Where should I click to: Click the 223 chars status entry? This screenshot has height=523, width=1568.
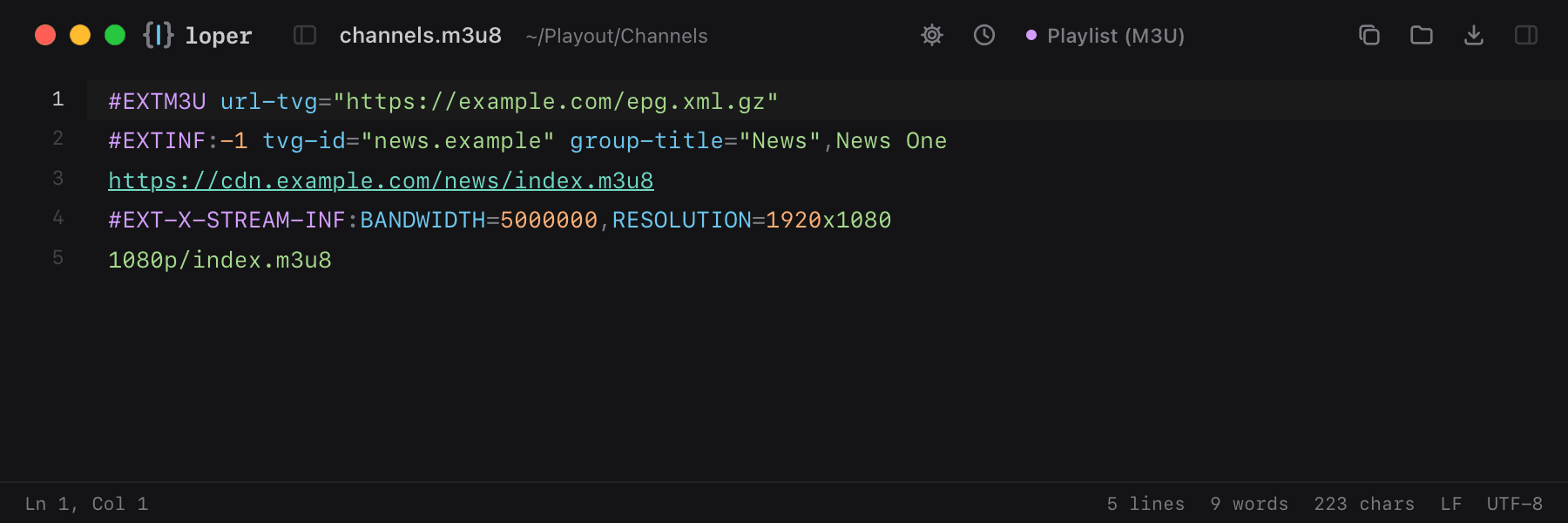1364,504
